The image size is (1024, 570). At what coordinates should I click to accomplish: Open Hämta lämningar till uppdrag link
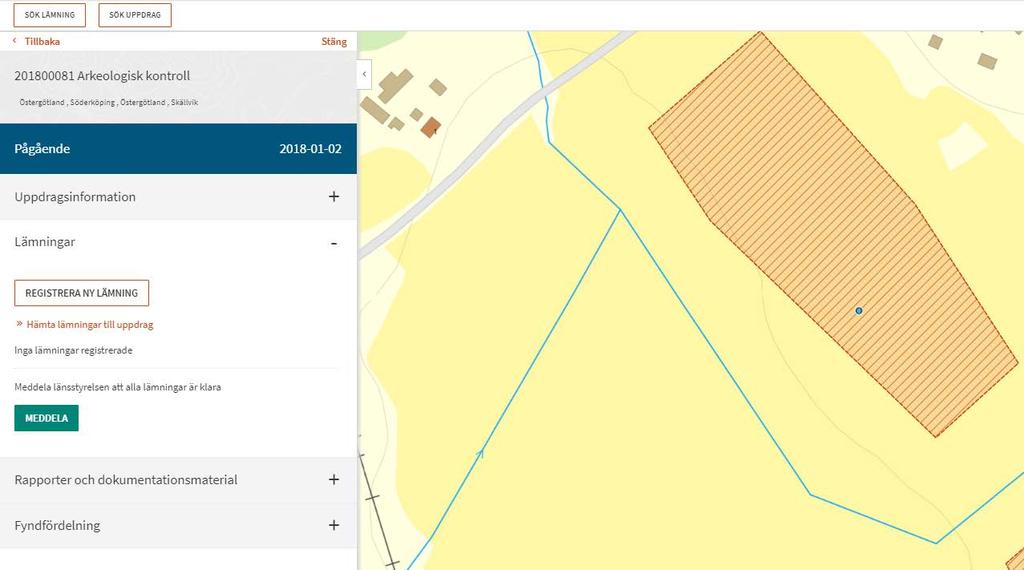tap(90, 325)
